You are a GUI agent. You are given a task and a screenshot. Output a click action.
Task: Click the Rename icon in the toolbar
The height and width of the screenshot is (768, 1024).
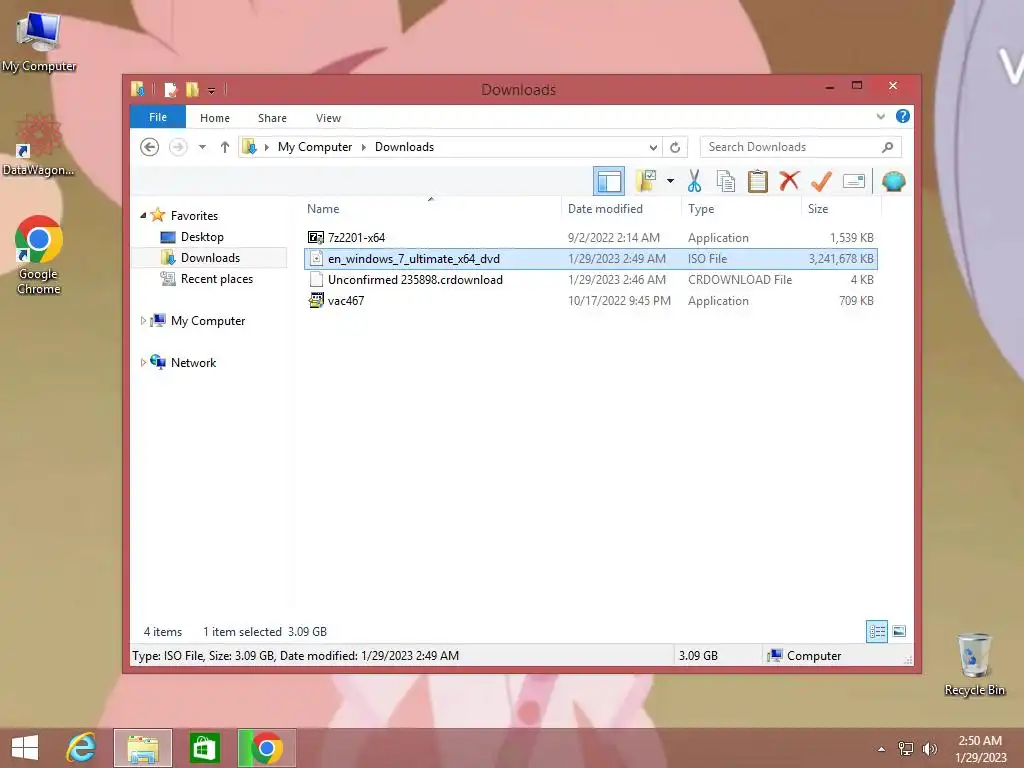tap(854, 181)
